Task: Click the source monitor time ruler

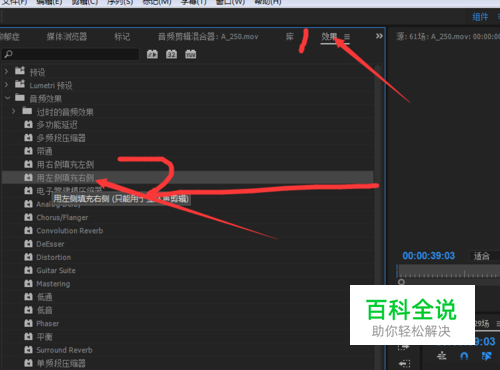Action: click(448, 272)
